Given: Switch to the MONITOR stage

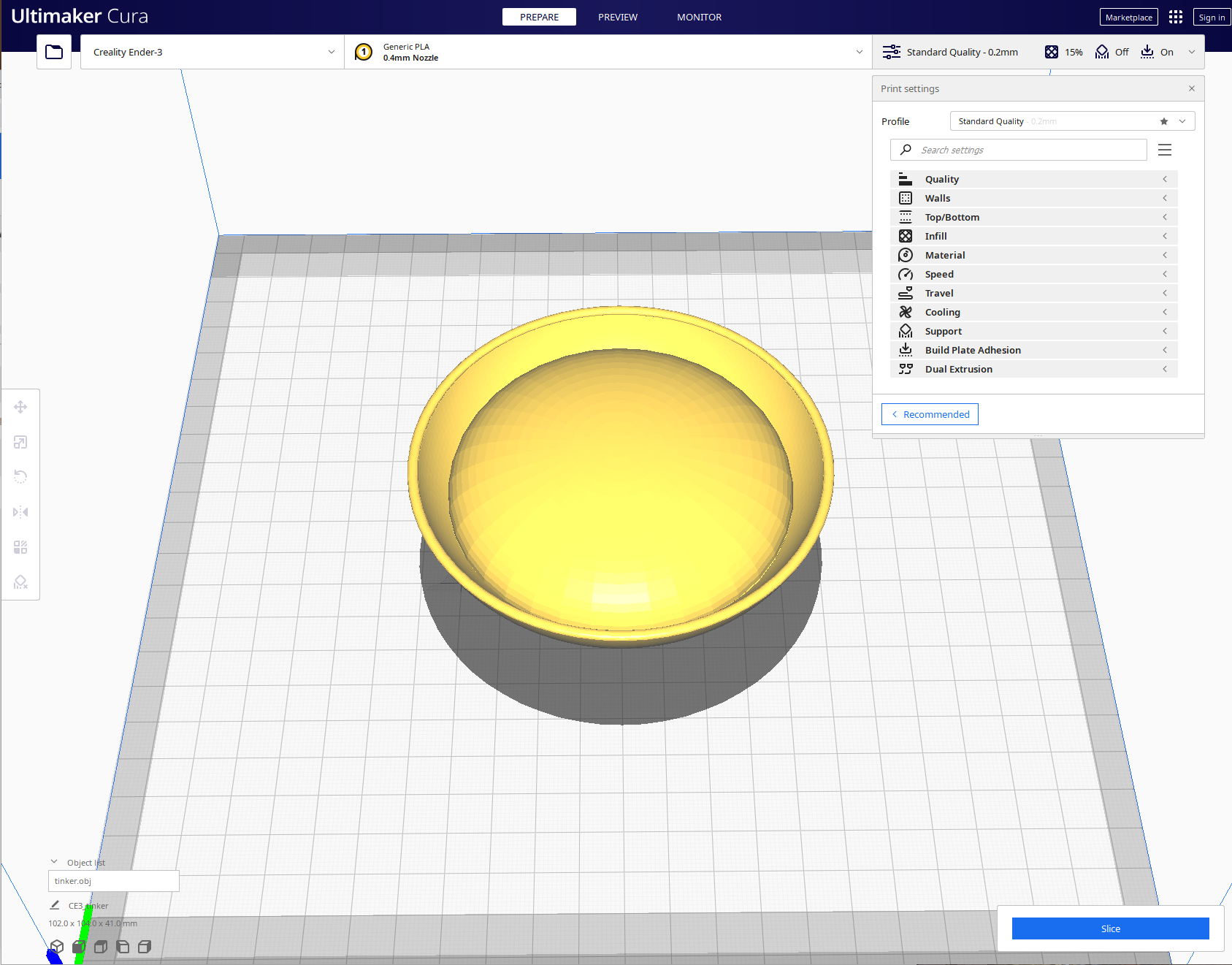Looking at the screenshot, I should coord(699,17).
